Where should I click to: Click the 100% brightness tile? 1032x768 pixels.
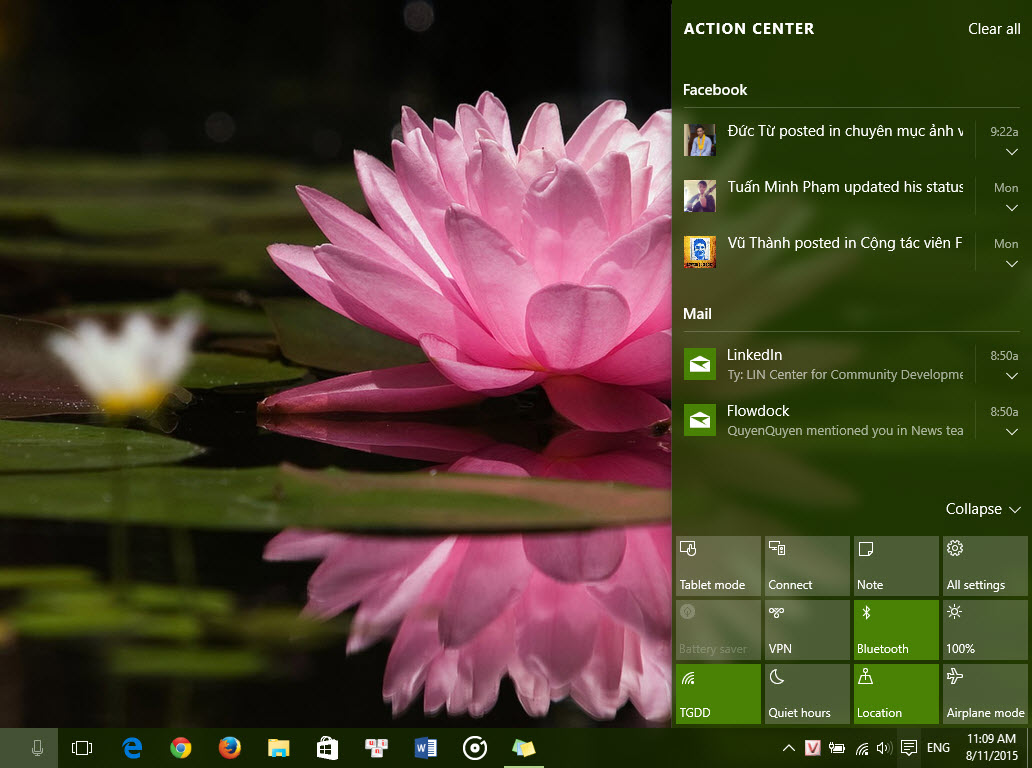click(984, 629)
